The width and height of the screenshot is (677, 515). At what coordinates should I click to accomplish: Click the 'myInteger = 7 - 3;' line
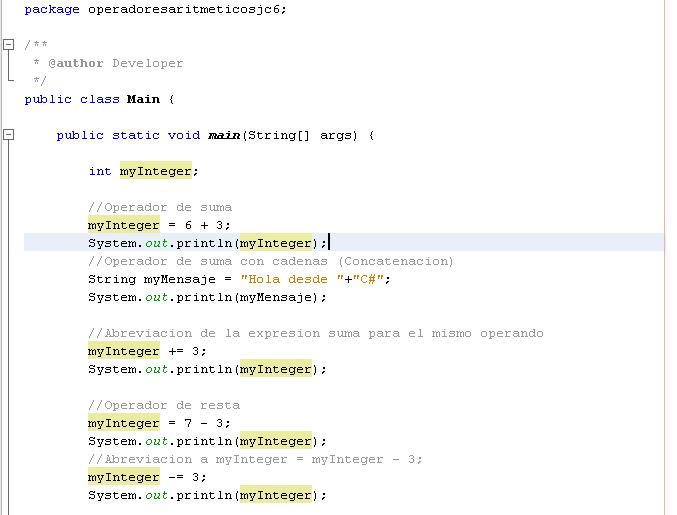click(x=159, y=423)
